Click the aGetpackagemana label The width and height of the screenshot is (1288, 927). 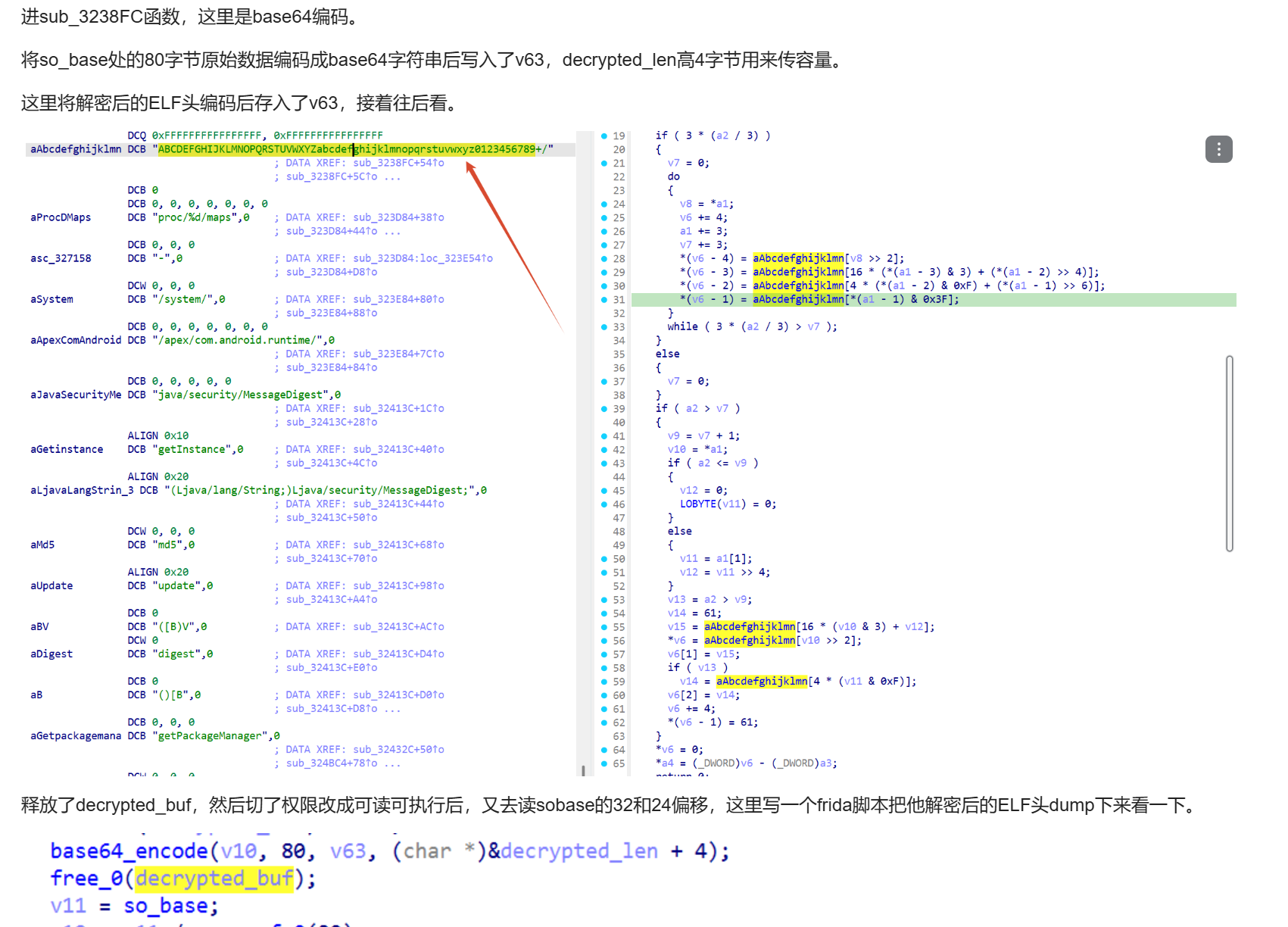[x=76, y=735]
